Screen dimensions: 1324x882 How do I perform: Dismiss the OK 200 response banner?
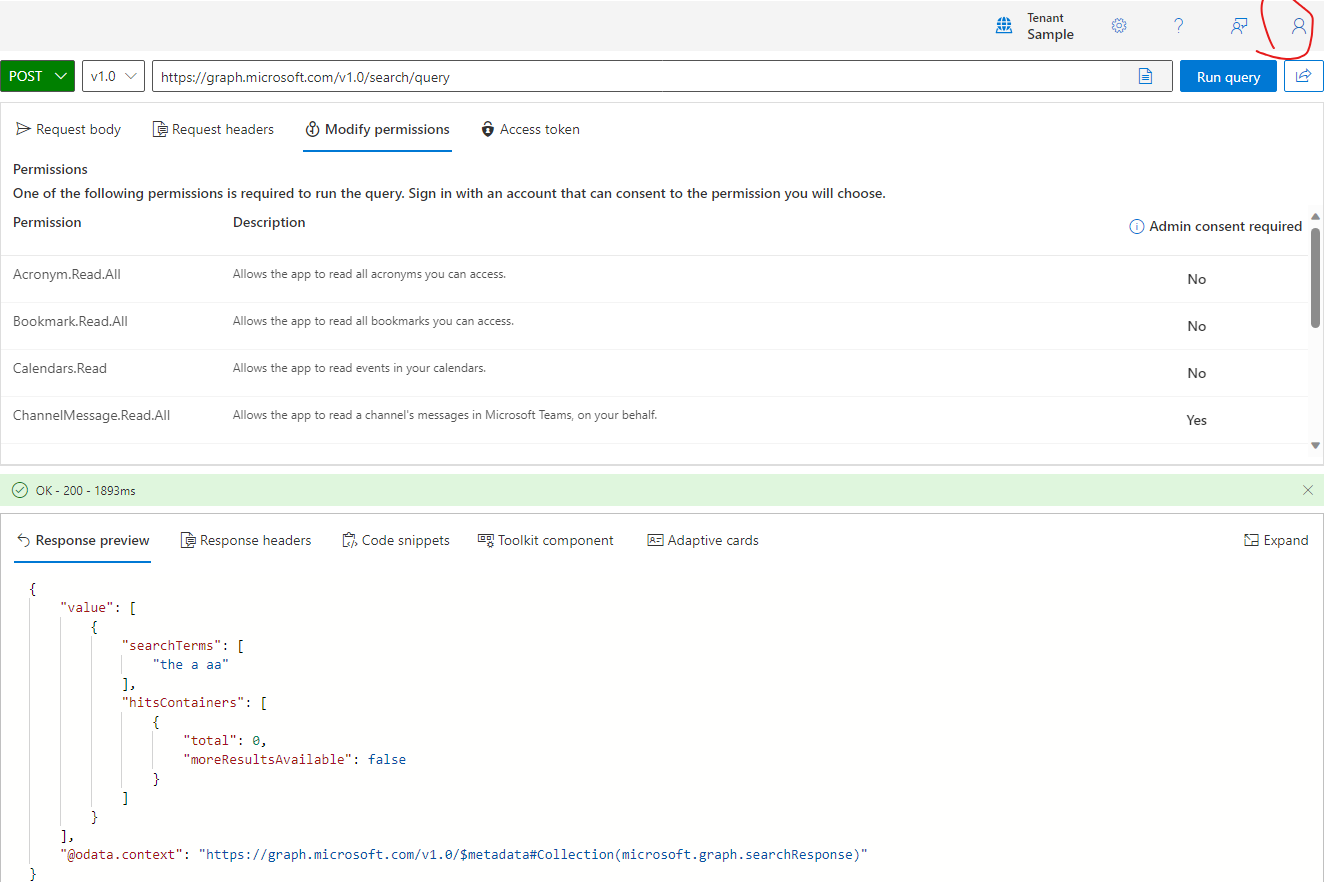pos(1308,490)
